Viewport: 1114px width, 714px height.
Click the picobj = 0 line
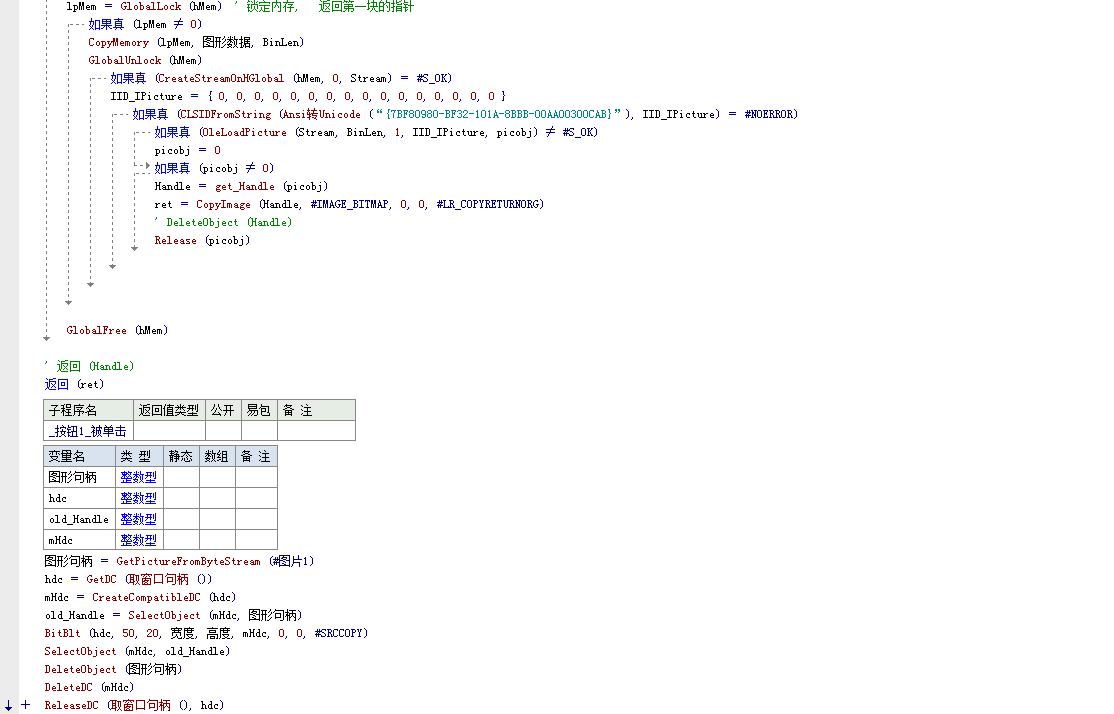[x=188, y=151]
